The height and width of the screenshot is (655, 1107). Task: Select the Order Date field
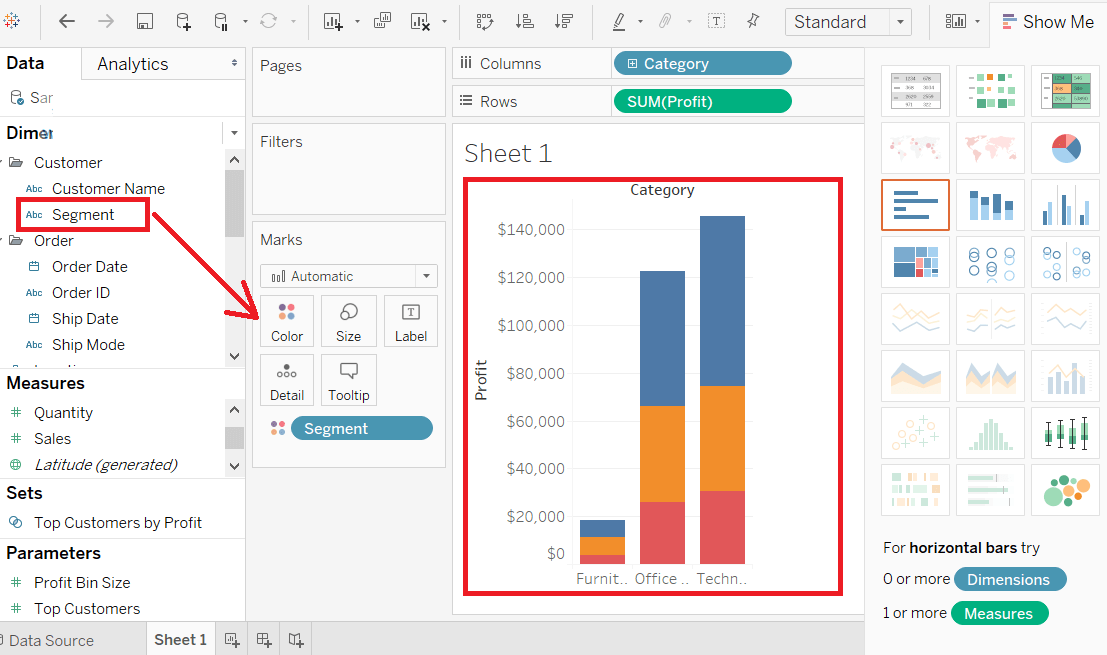(x=90, y=267)
